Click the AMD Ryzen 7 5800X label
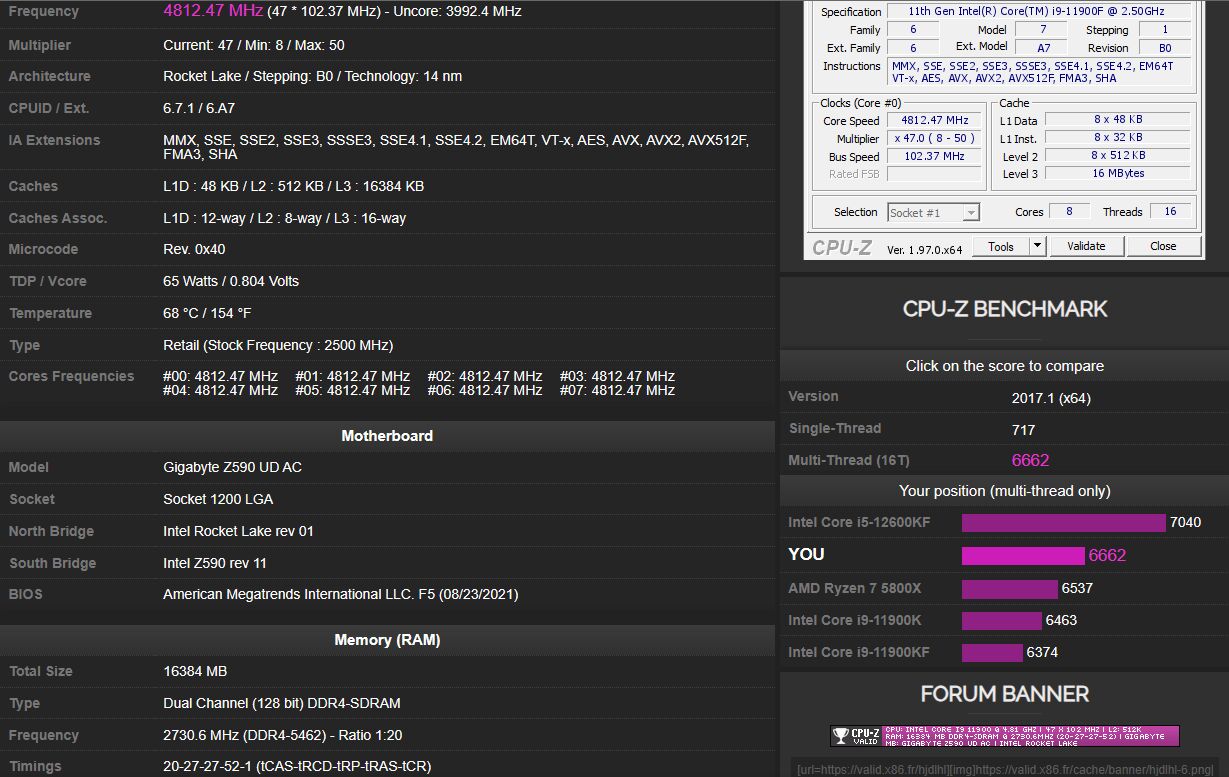 [x=855, y=588]
